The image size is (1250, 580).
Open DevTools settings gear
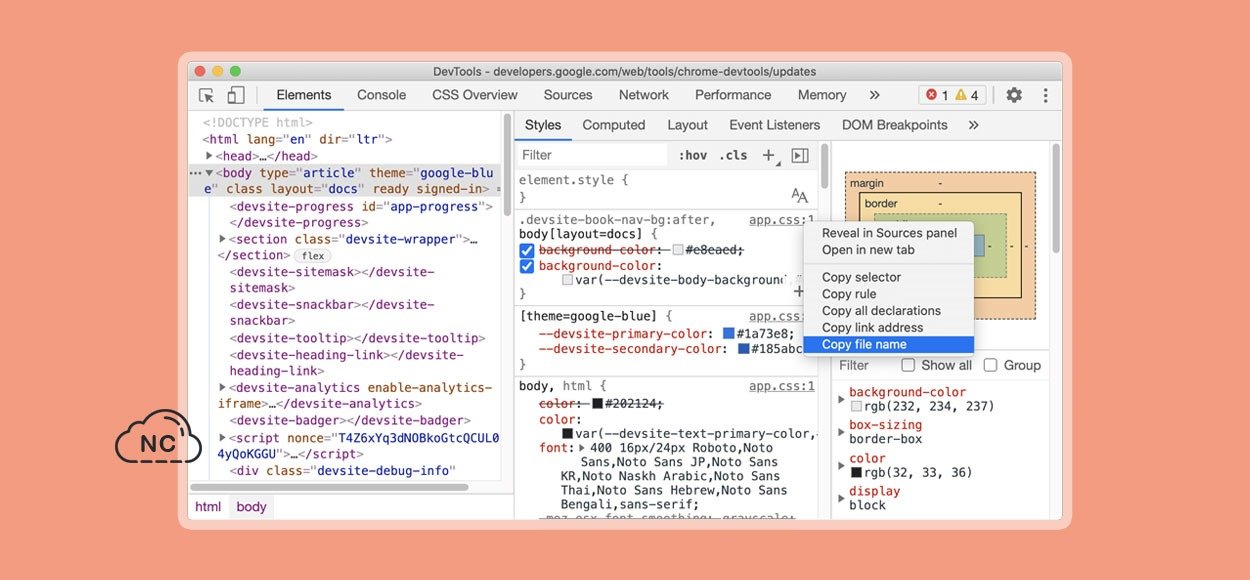click(1014, 95)
